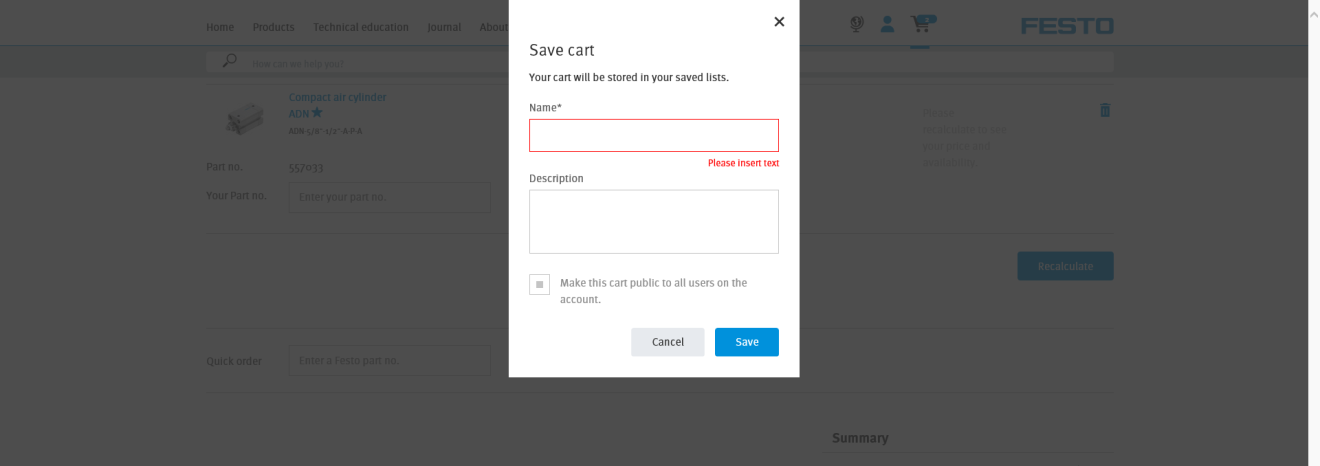
Task: Open the Products menu
Action: click(x=274, y=27)
